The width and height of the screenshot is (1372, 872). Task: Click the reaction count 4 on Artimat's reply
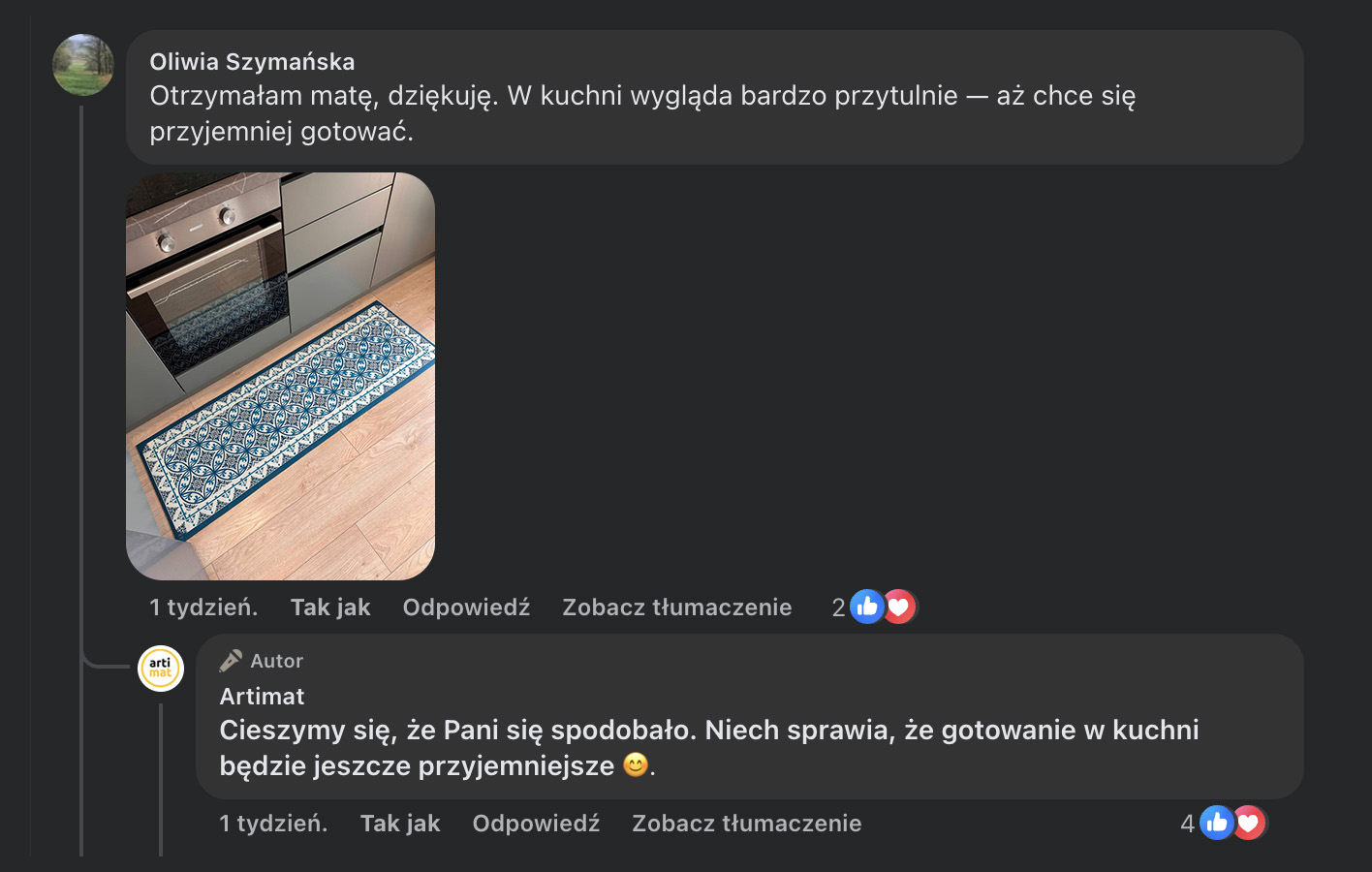pos(1187,824)
